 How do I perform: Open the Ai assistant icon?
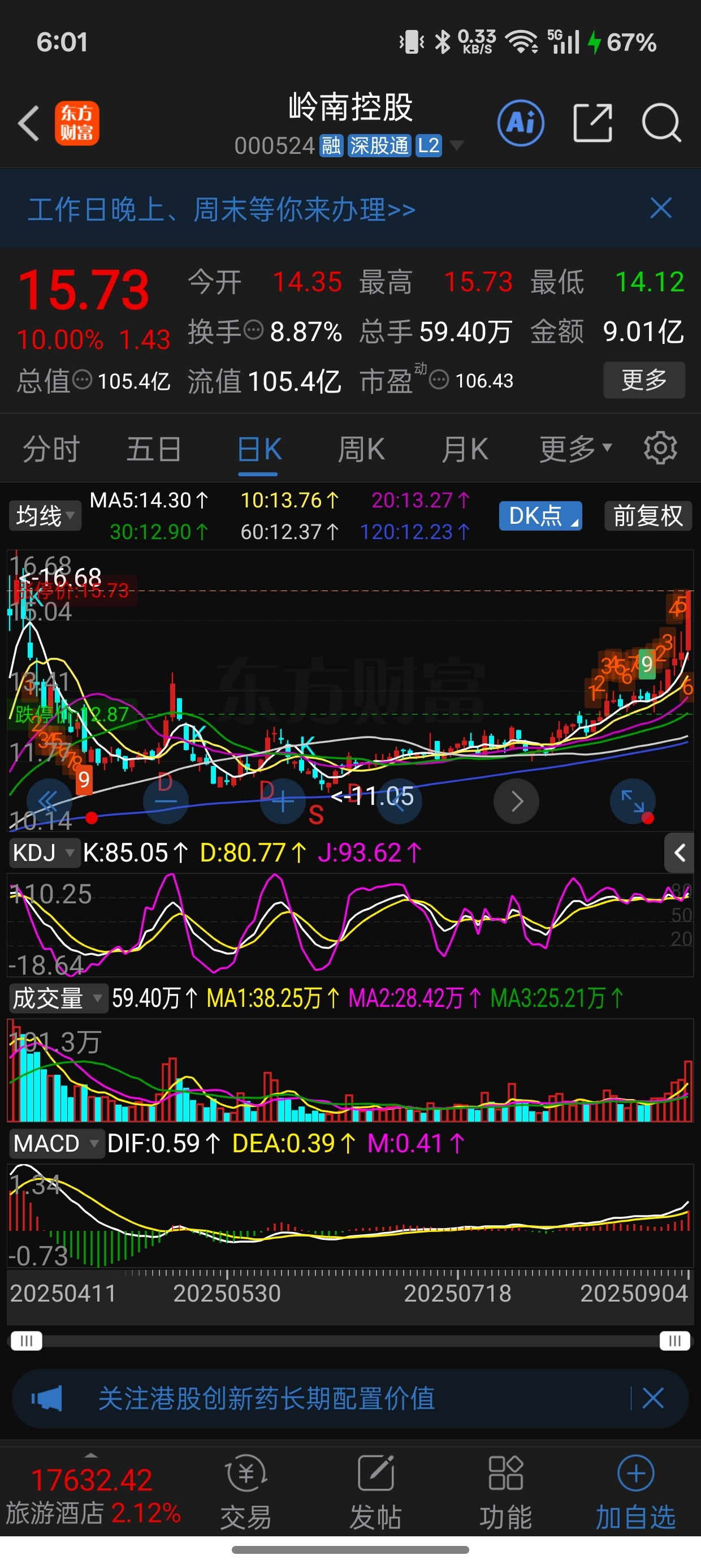click(521, 123)
